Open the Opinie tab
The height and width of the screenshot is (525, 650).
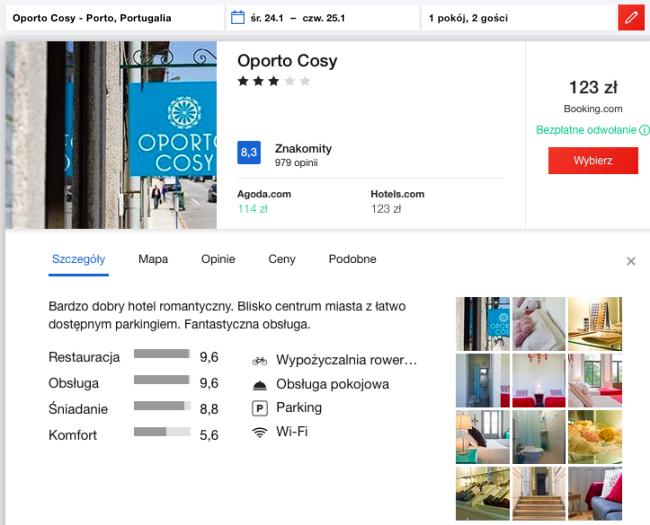[218, 259]
